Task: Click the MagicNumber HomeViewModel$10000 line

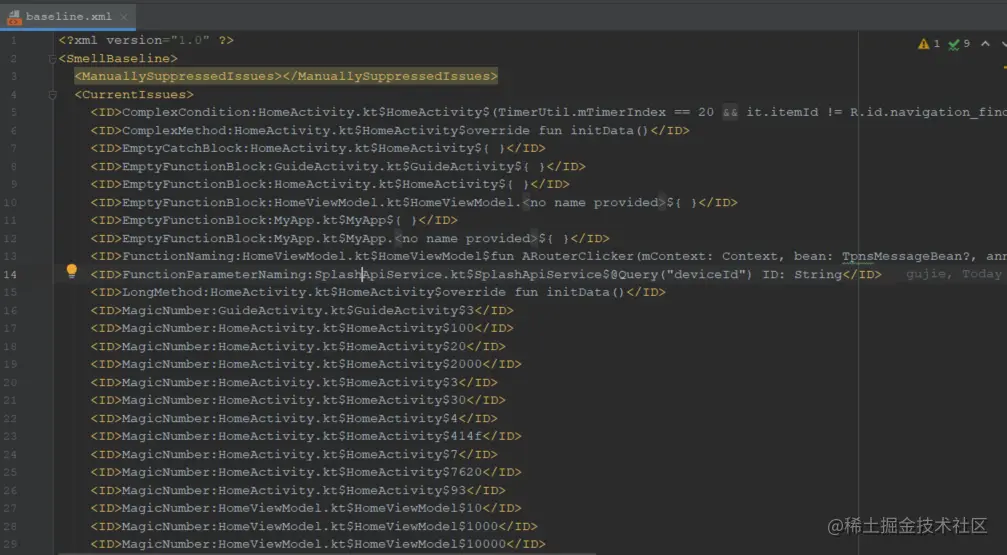Action: click(x=318, y=544)
